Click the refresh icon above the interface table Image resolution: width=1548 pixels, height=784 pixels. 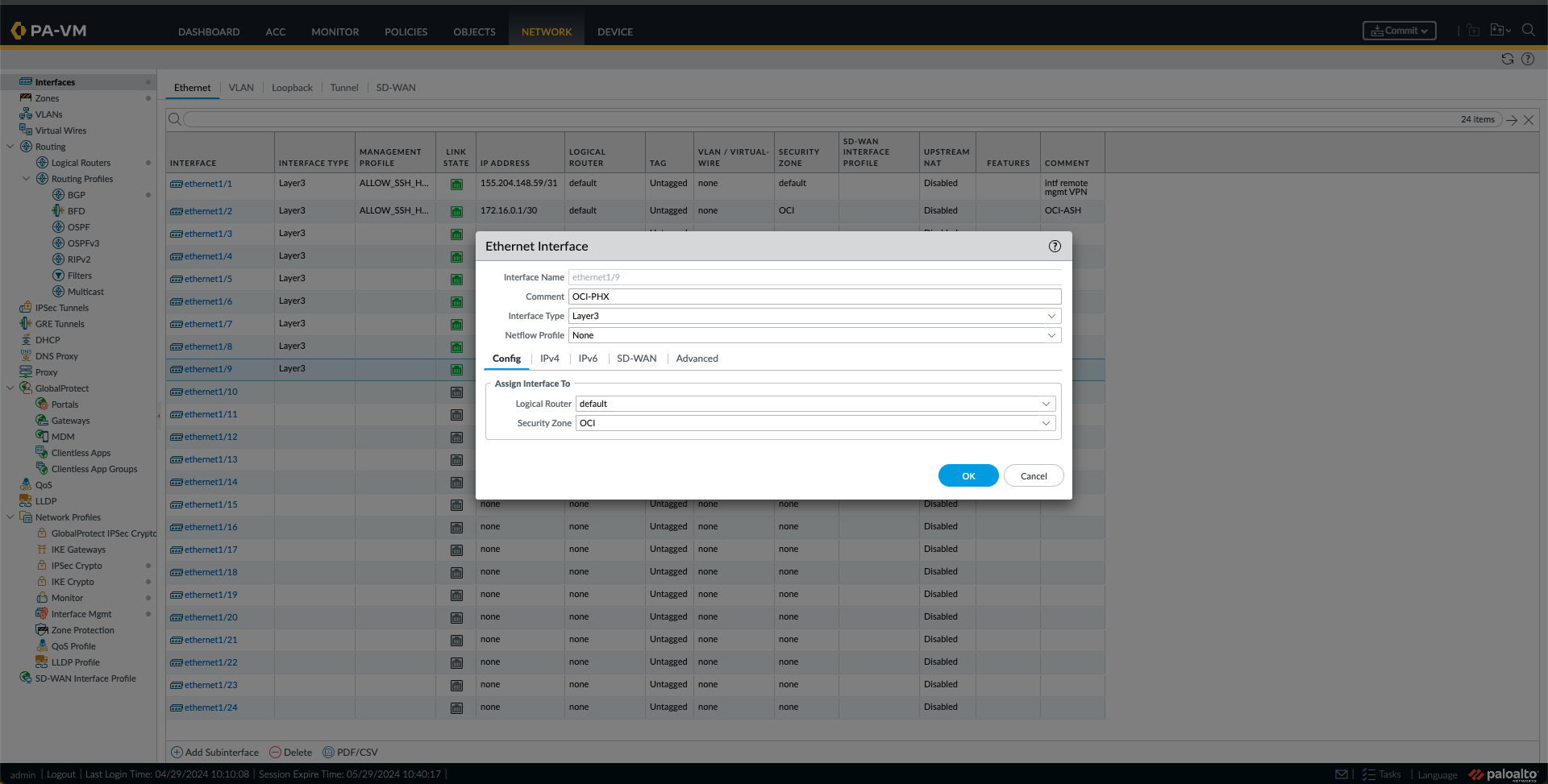point(1507,59)
